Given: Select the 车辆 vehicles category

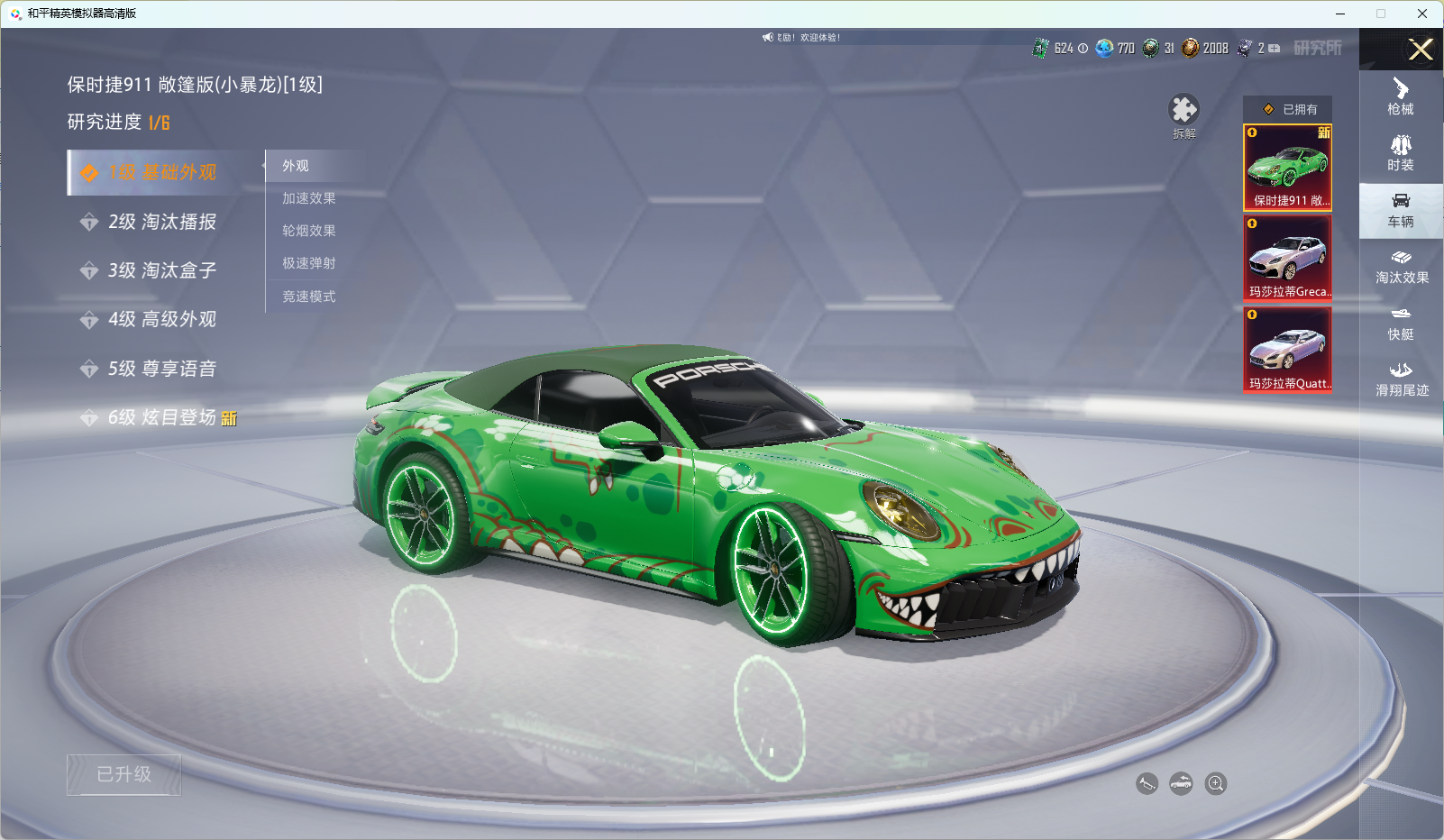Looking at the screenshot, I should coord(1401,211).
